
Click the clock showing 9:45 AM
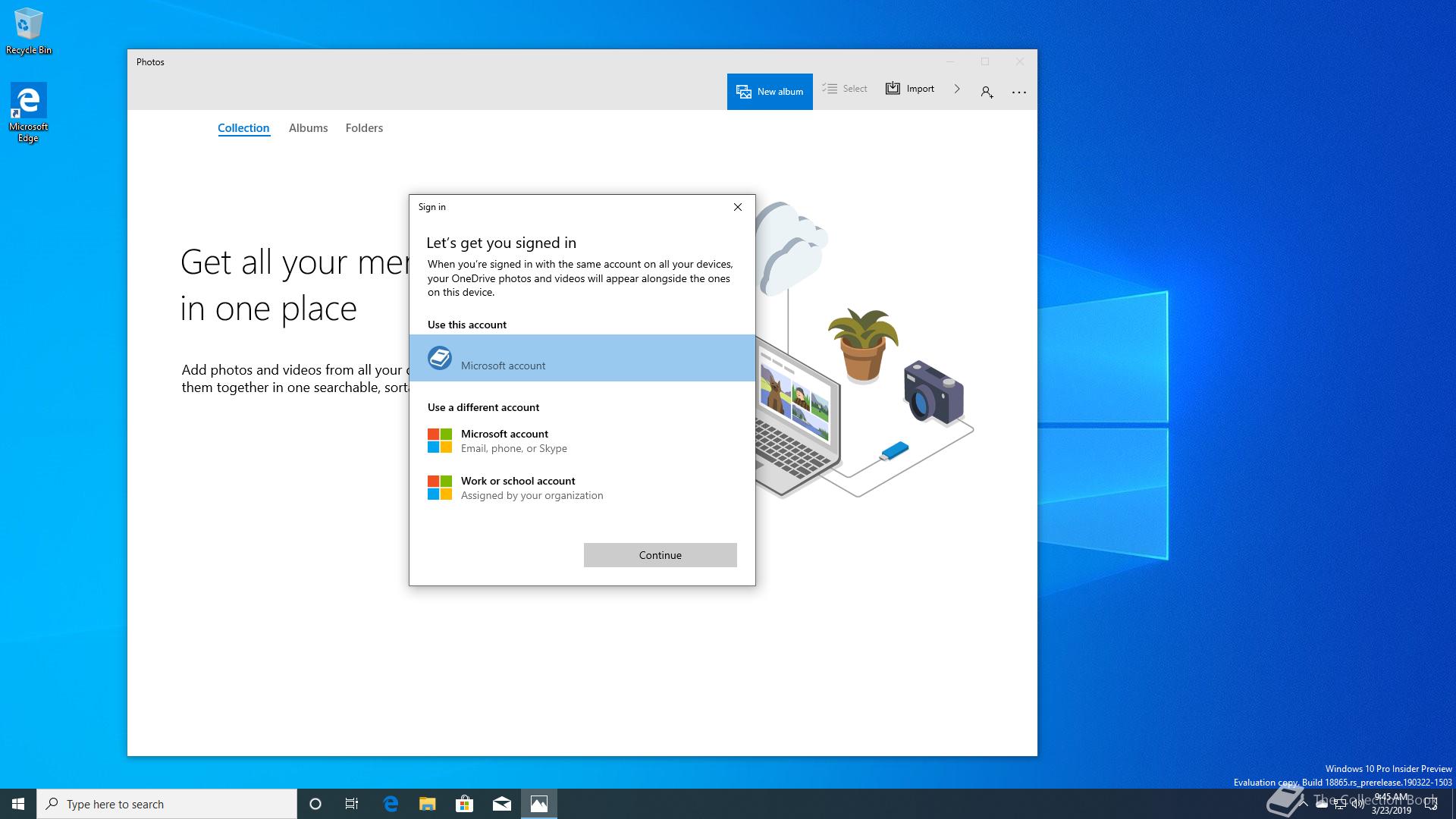coord(1392,804)
